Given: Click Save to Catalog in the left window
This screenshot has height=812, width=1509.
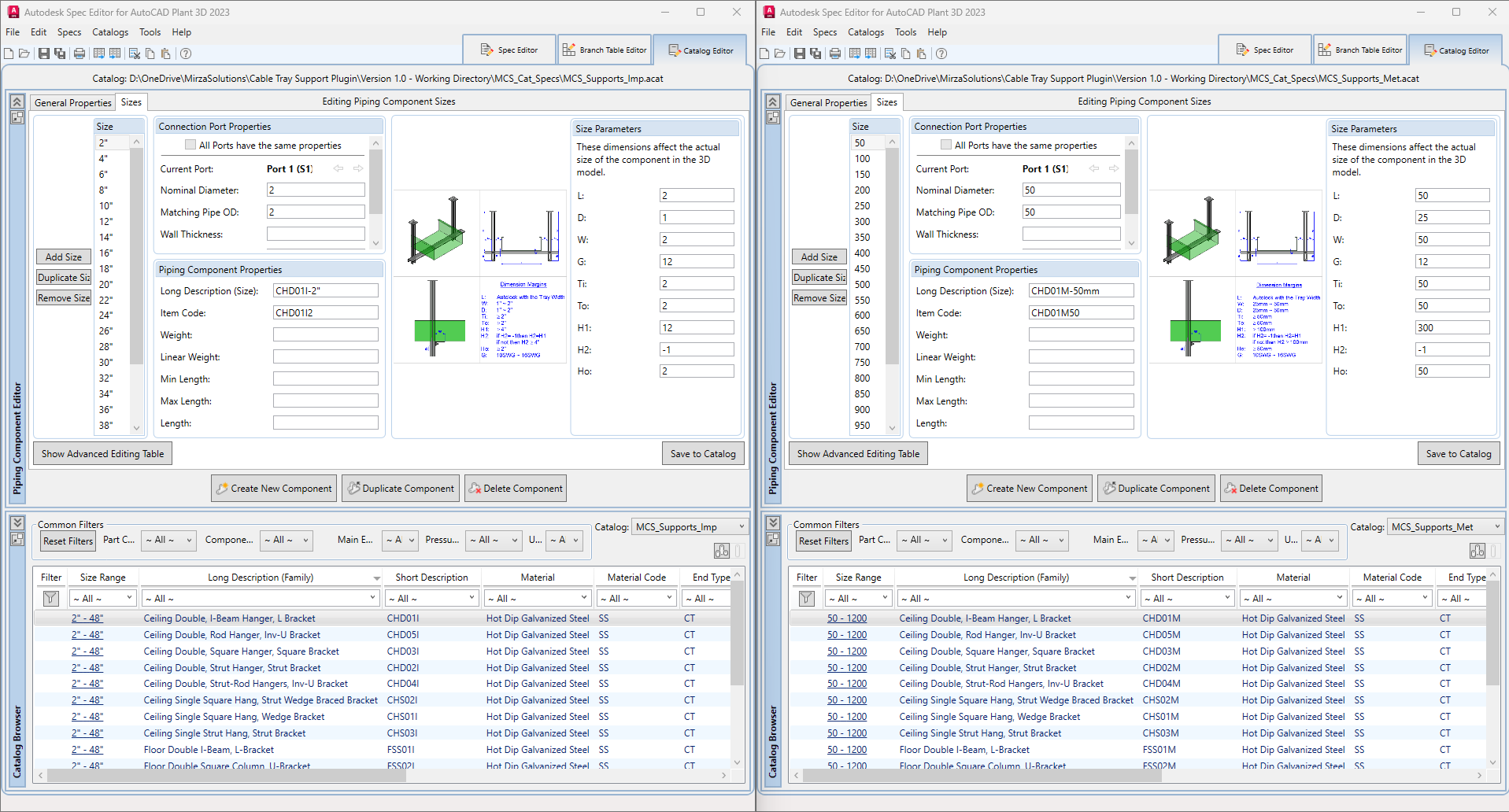Looking at the screenshot, I should pyautogui.click(x=702, y=454).
